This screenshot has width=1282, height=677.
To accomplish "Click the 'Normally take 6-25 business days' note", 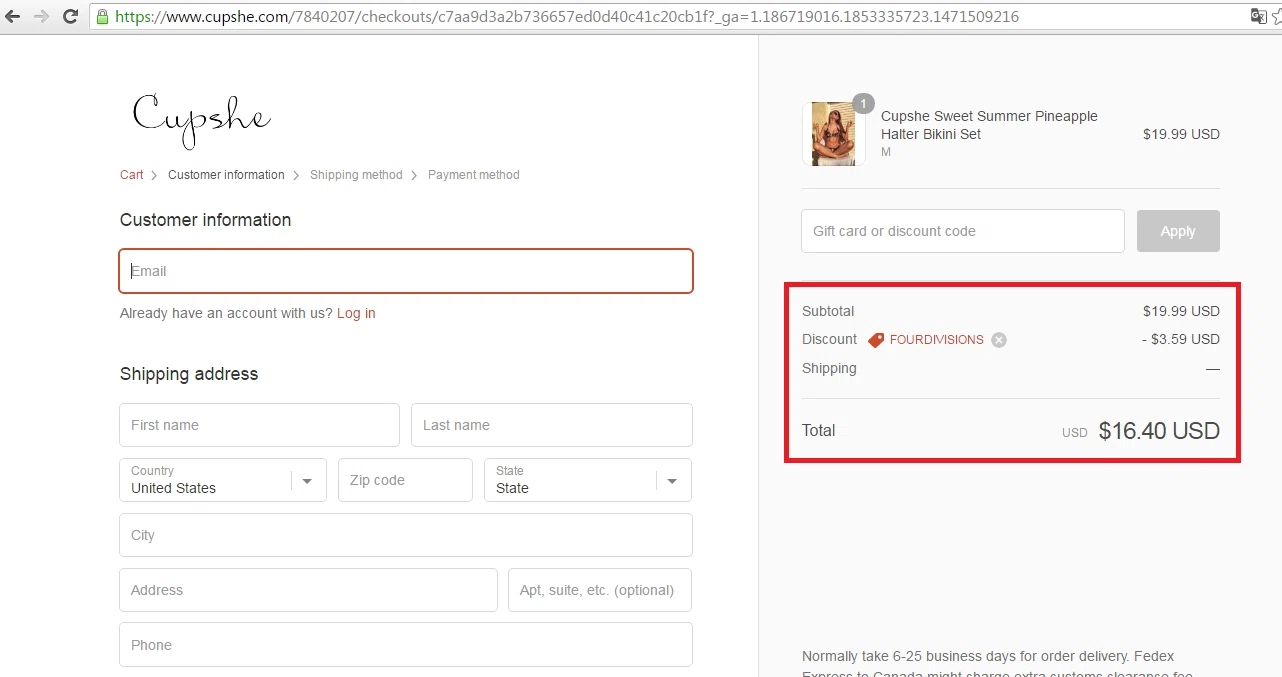I will [998, 664].
